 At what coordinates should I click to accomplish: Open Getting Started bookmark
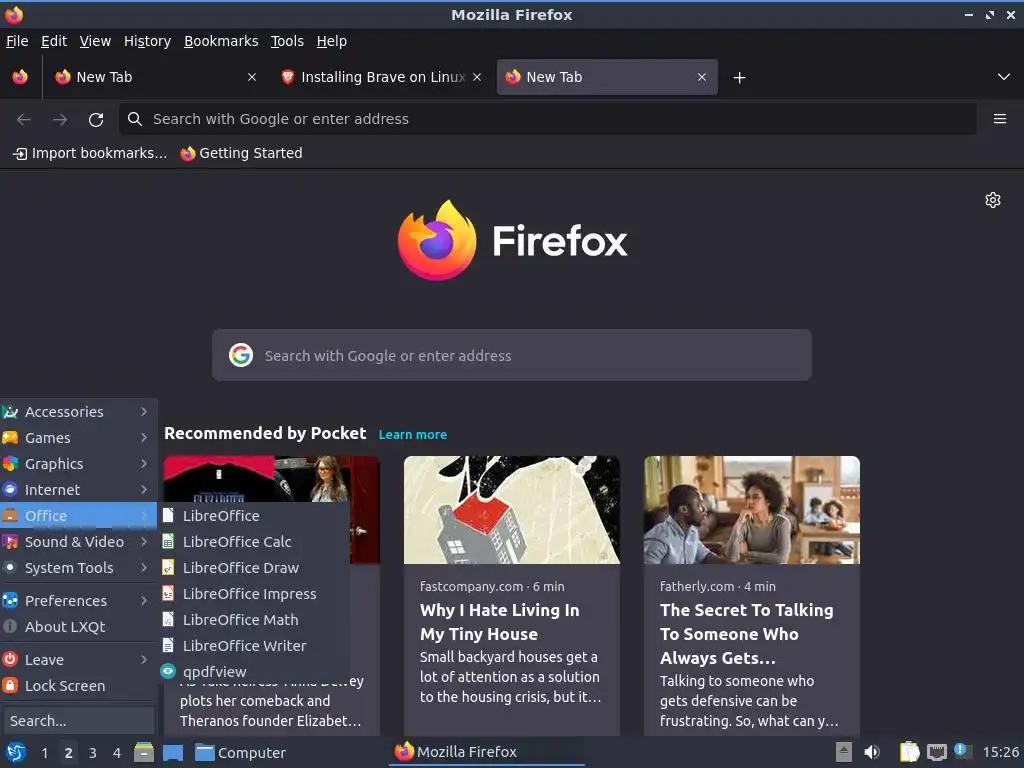click(242, 153)
